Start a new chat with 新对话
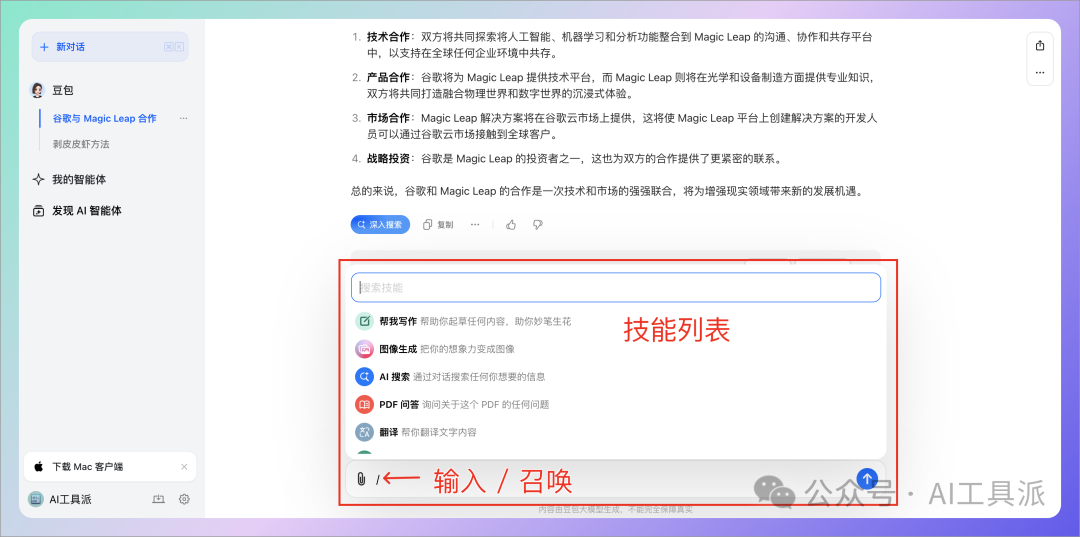The width and height of the screenshot is (1080, 537). pyautogui.click(x=110, y=47)
